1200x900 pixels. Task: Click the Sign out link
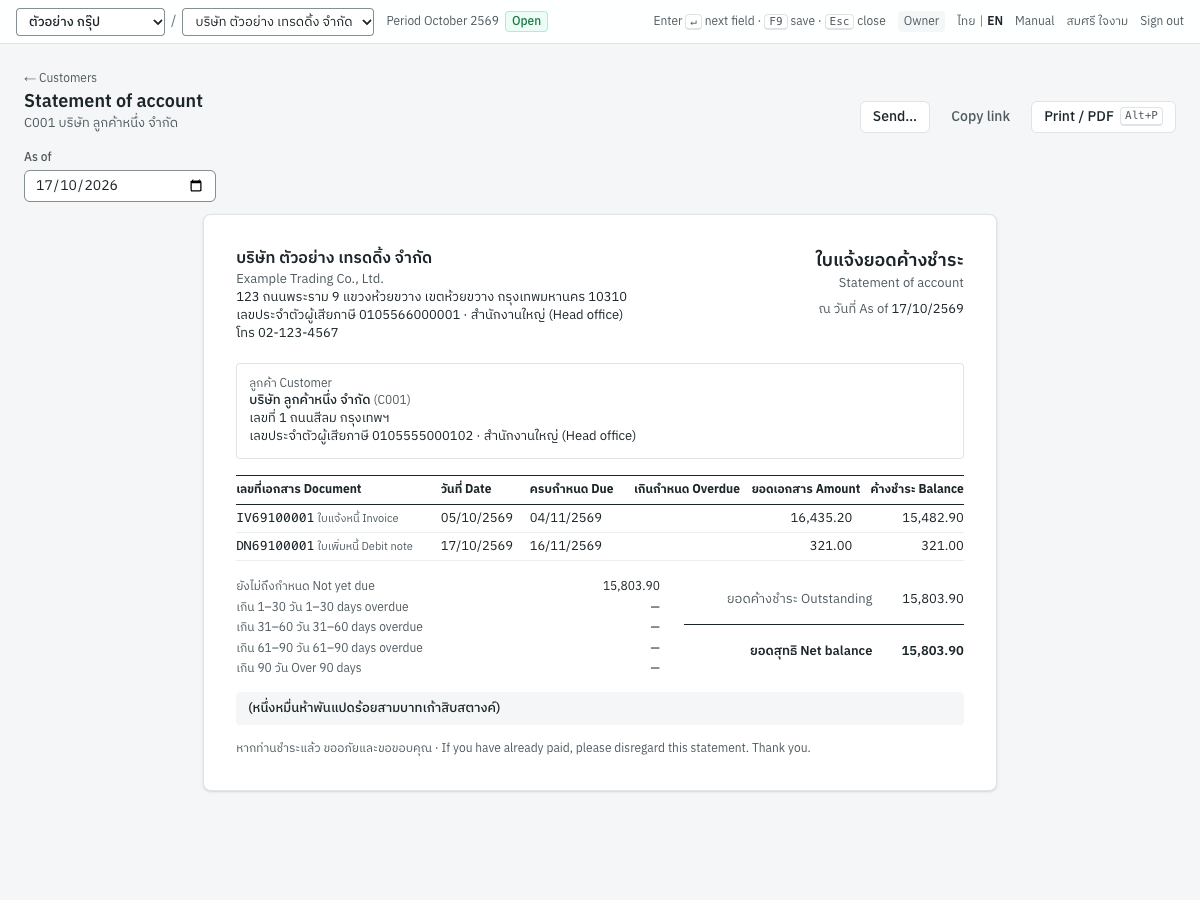coord(1162,21)
